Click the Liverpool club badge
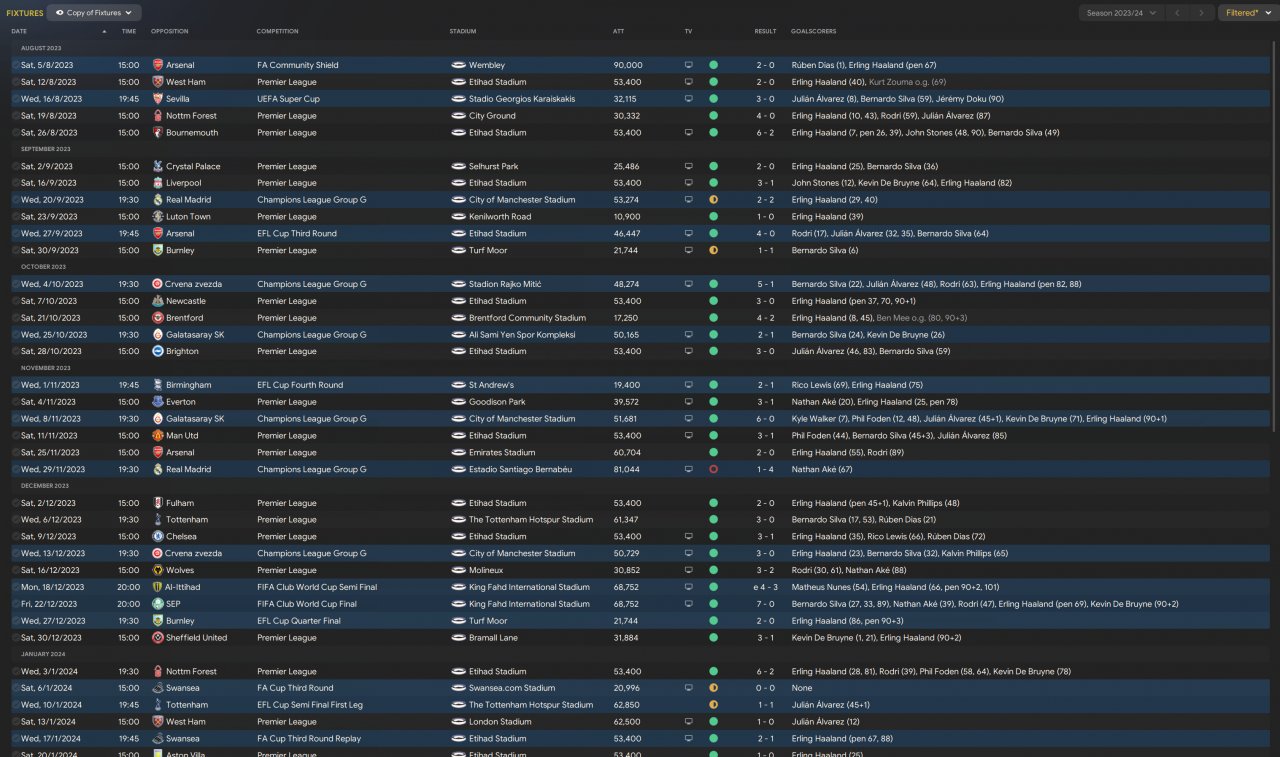Screen dimensions: 1280x757 tap(158, 183)
